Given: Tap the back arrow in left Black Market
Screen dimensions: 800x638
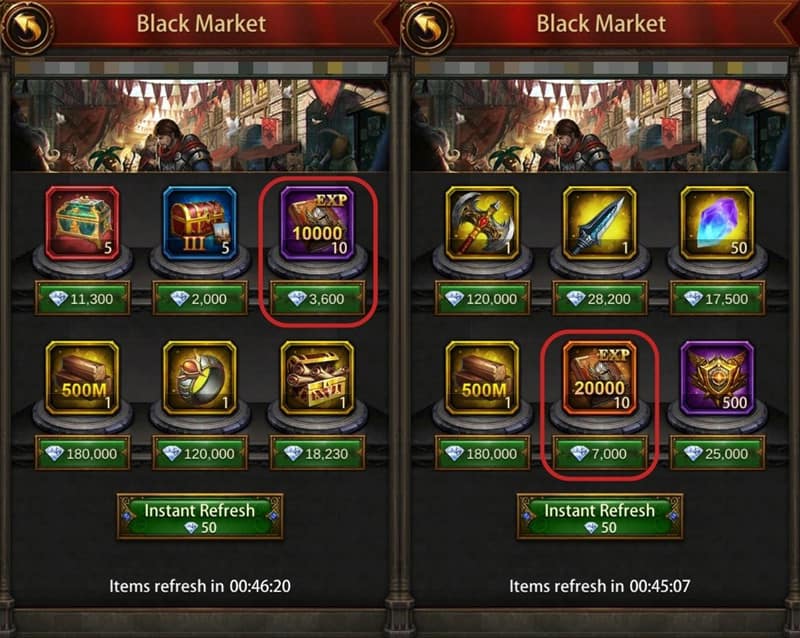Looking at the screenshot, I should [28, 27].
